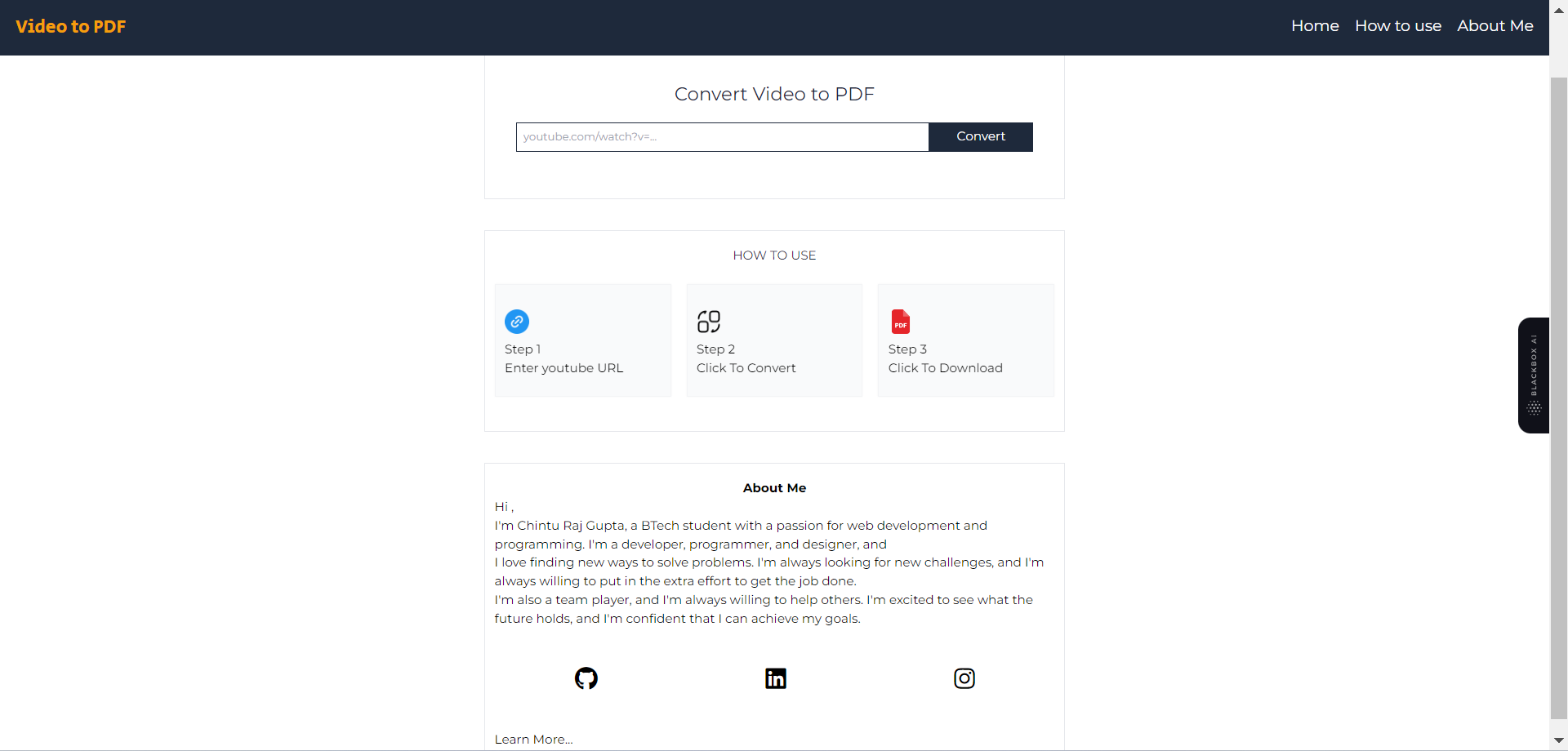The width and height of the screenshot is (1568, 751).
Task: Open the About Me nav item
Action: 1494,26
